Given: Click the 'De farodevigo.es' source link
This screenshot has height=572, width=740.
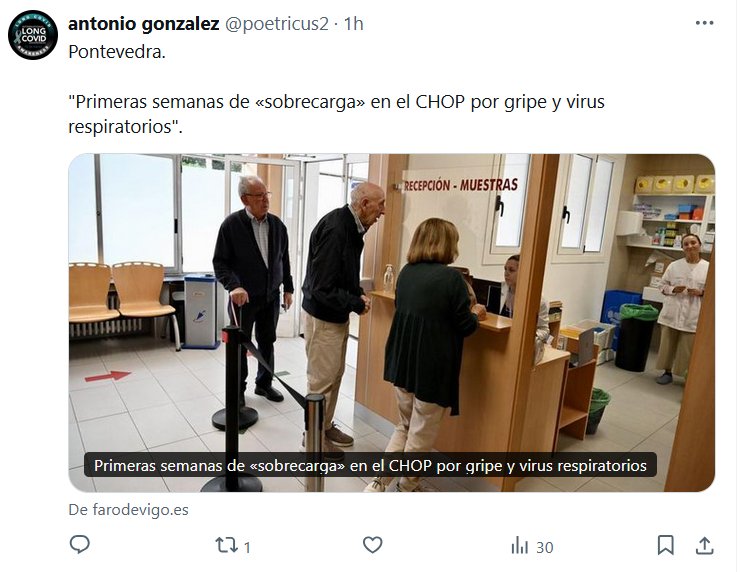Looking at the screenshot, I should pos(128,510).
